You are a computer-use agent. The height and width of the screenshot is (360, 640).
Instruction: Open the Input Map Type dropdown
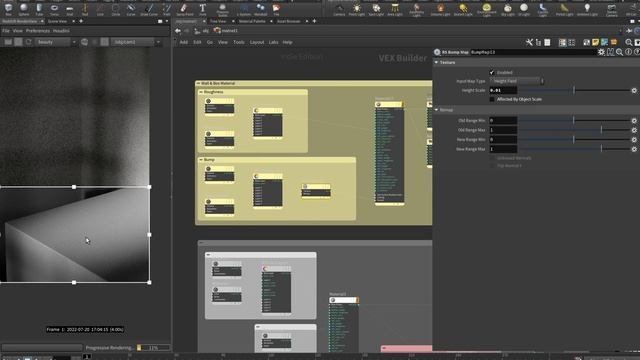[517, 81]
